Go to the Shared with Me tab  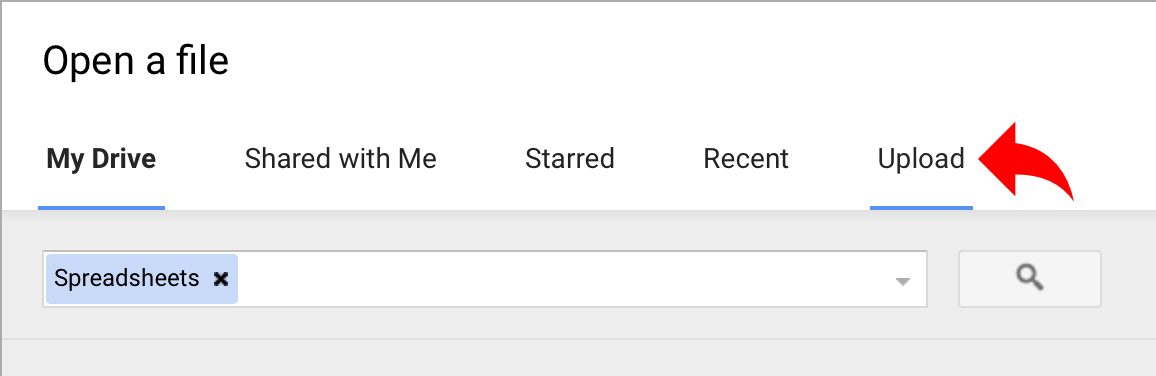[341, 159]
